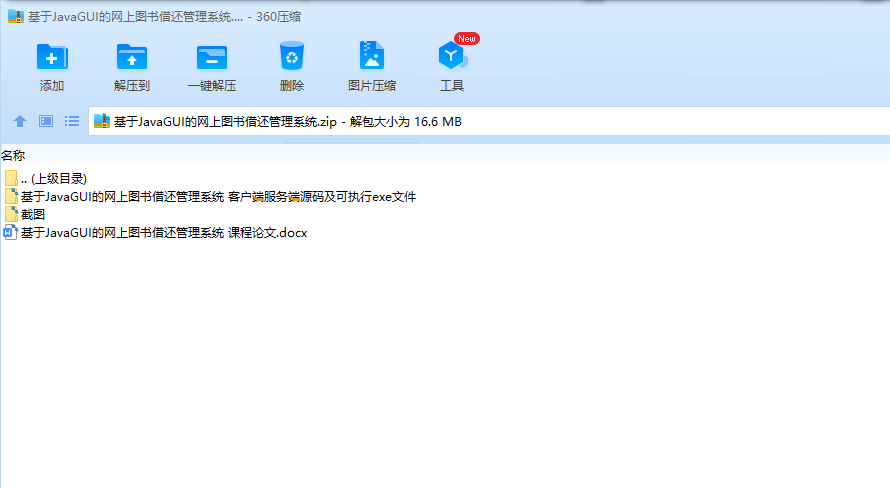The width and height of the screenshot is (890, 488).
Task: Click the folder icon of 截图
Action: [x=11, y=214]
